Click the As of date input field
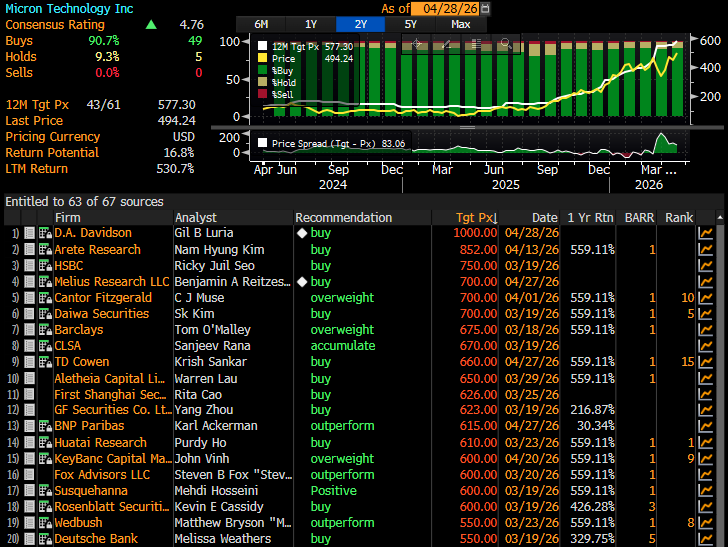Viewport: 728px width, 547px height. pos(443,8)
